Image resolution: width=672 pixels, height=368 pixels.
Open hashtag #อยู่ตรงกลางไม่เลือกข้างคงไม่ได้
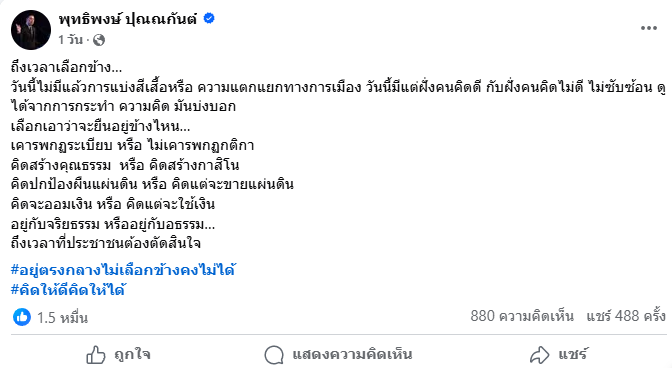pos(123,270)
